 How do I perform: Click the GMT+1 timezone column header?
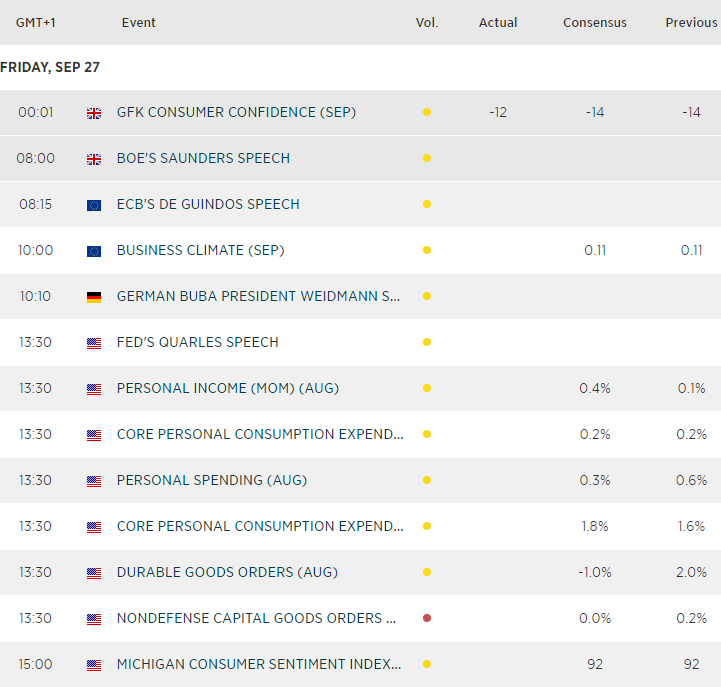(35, 22)
